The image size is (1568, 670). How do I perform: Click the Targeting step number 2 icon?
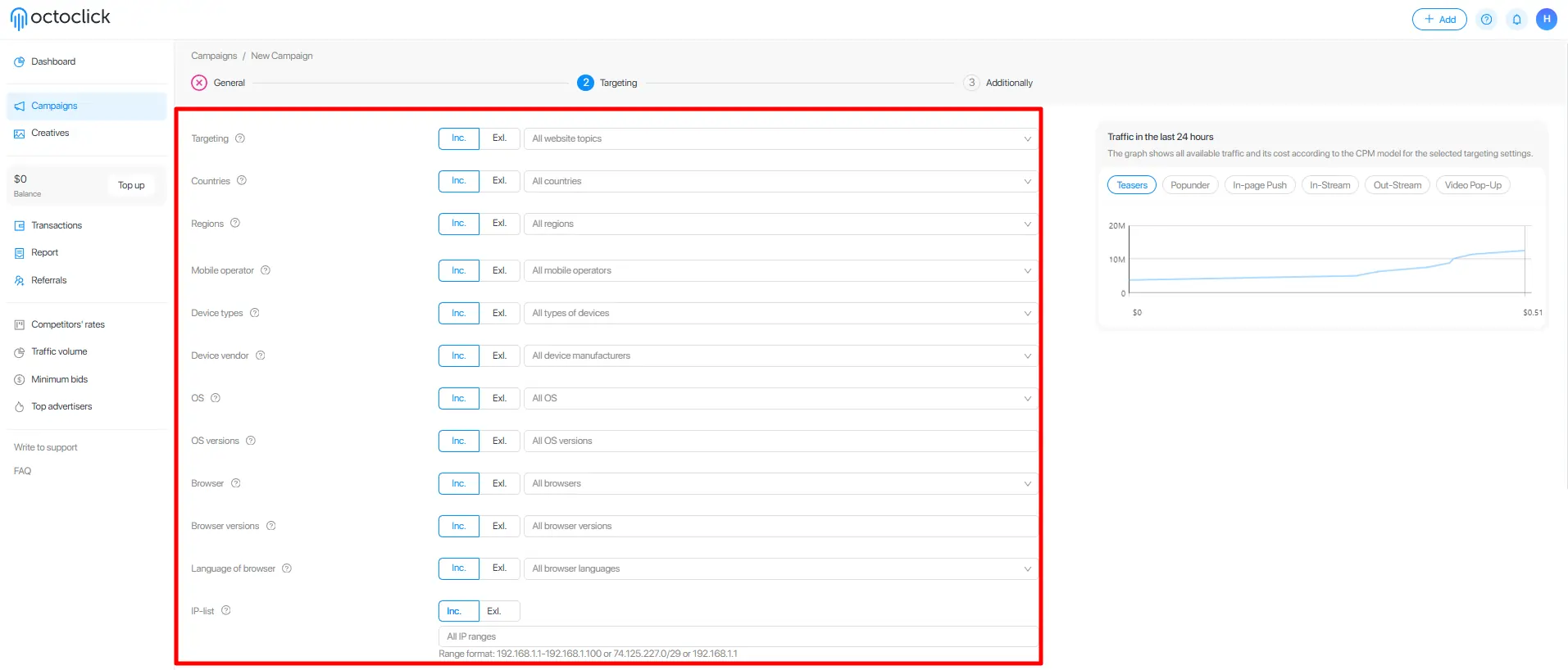(x=585, y=83)
